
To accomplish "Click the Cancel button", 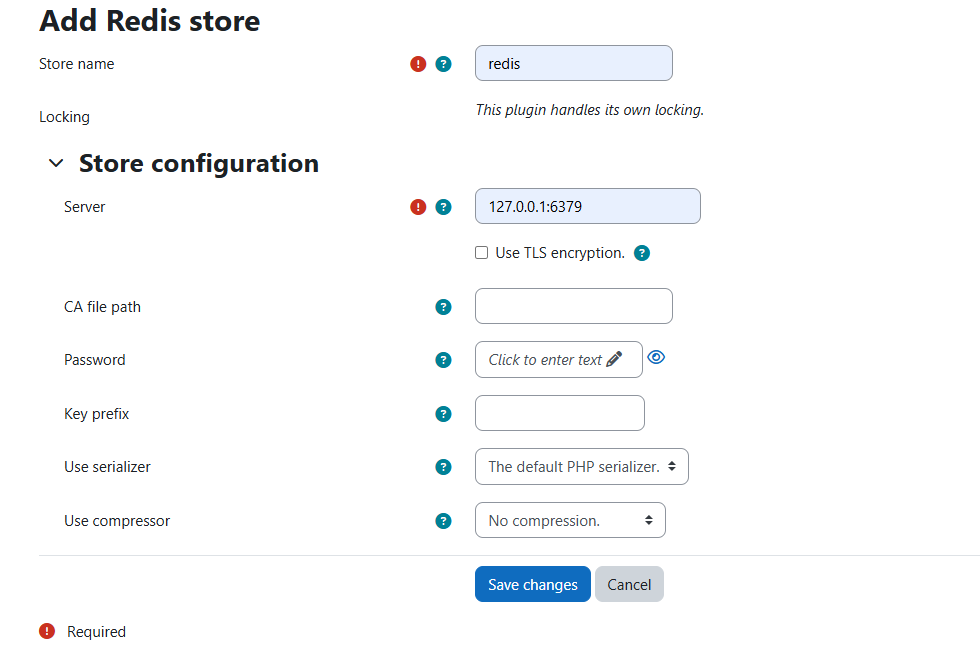I will pyautogui.click(x=629, y=584).
